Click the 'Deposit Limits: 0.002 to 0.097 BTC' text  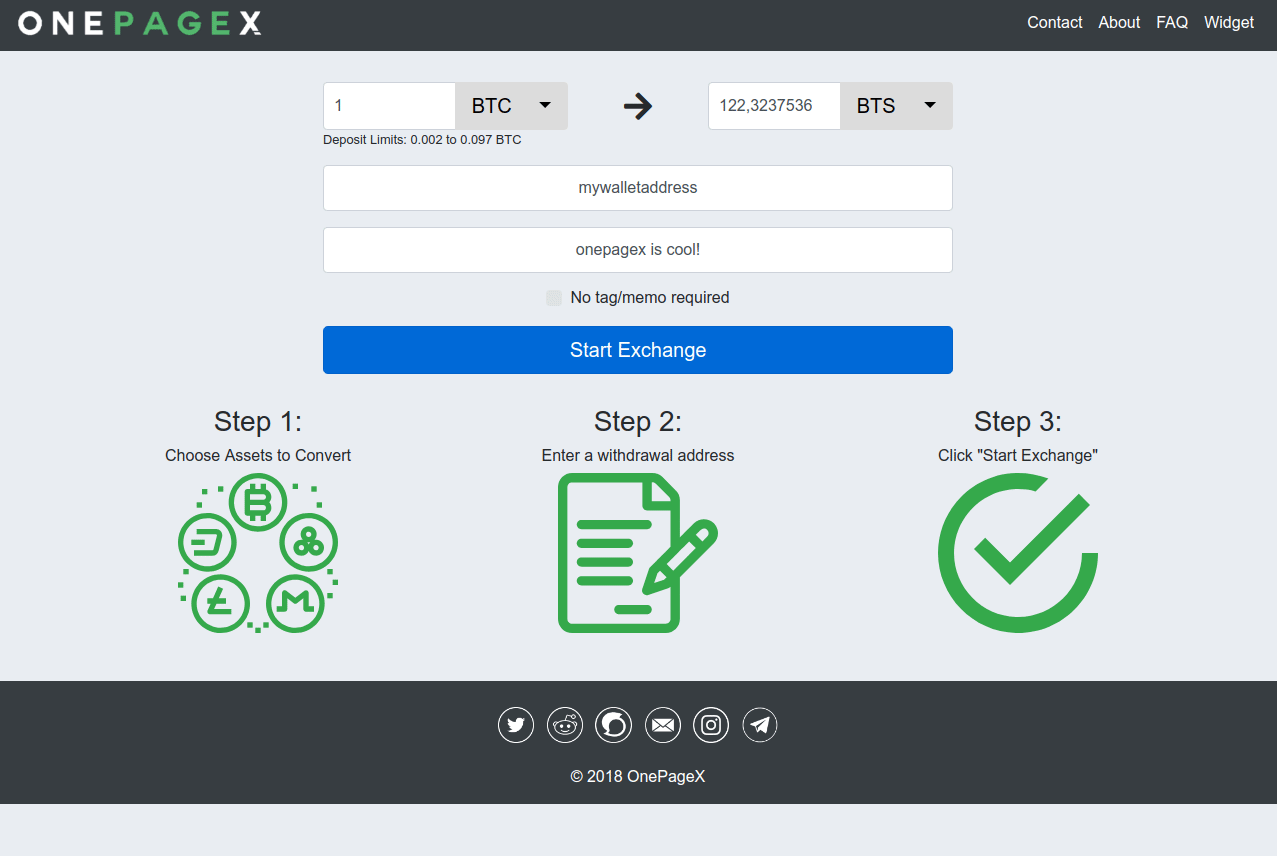pyautogui.click(x=422, y=140)
